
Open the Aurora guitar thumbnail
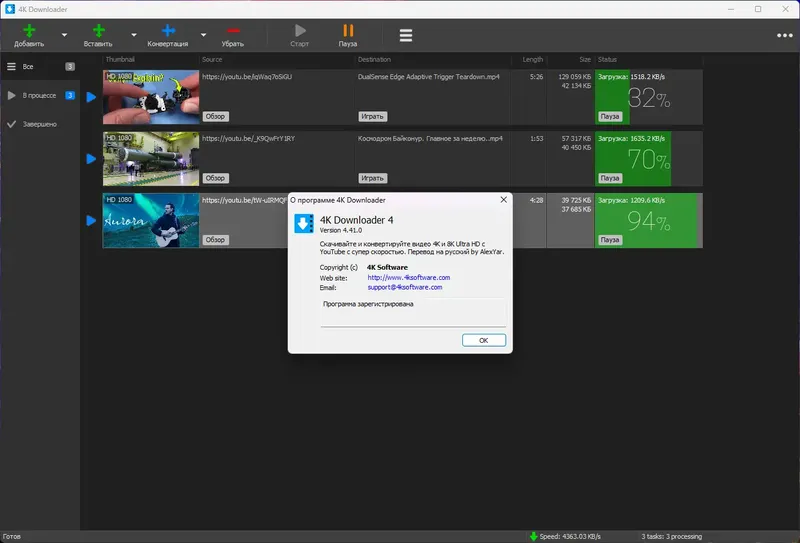pyautogui.click(x=151, y=220)
